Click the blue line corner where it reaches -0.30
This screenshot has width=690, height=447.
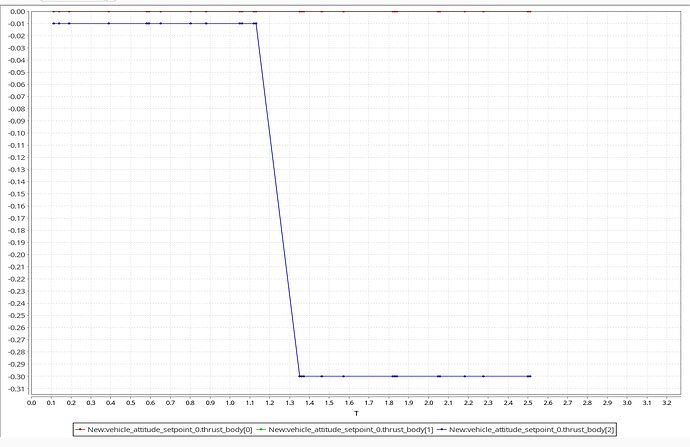point(299,376)
